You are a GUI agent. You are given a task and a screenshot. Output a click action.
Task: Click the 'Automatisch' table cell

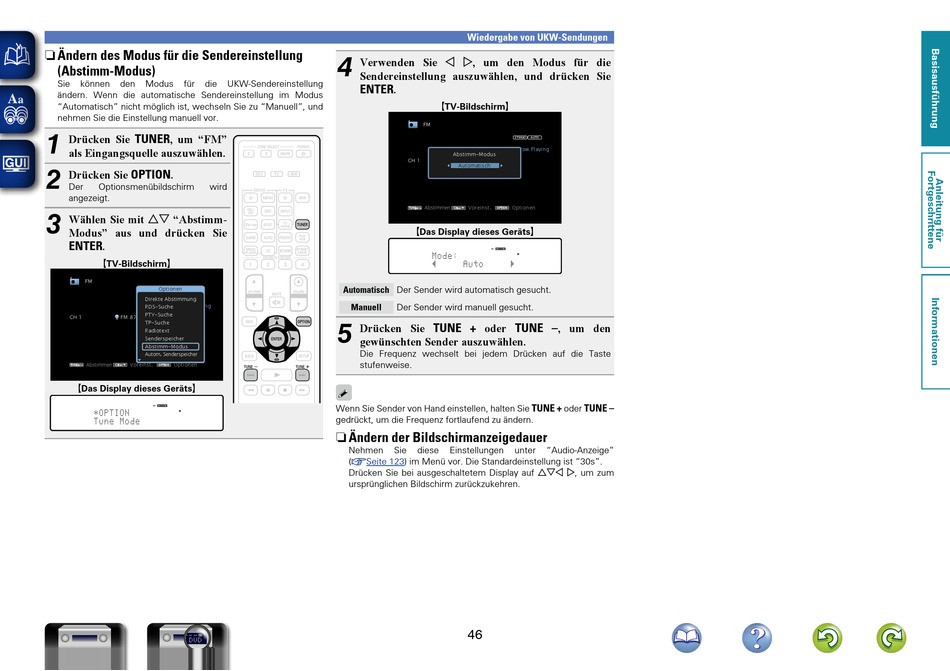click(x=366, y=290)
